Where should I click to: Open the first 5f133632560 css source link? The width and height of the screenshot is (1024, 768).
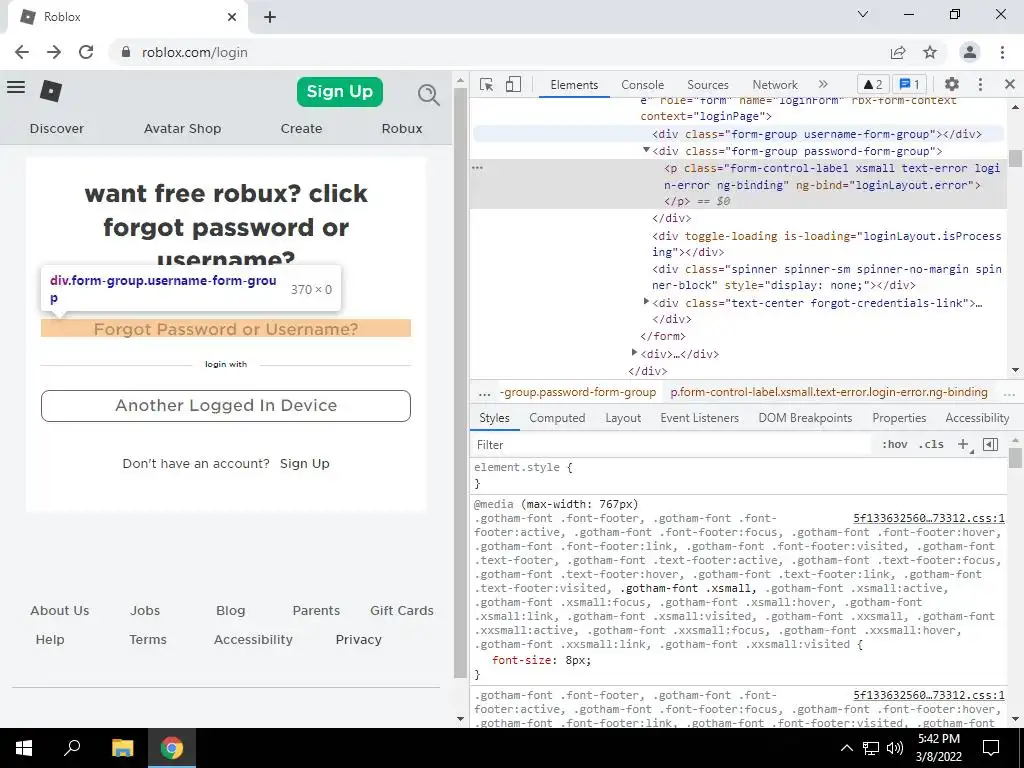(x=929, y=519)
